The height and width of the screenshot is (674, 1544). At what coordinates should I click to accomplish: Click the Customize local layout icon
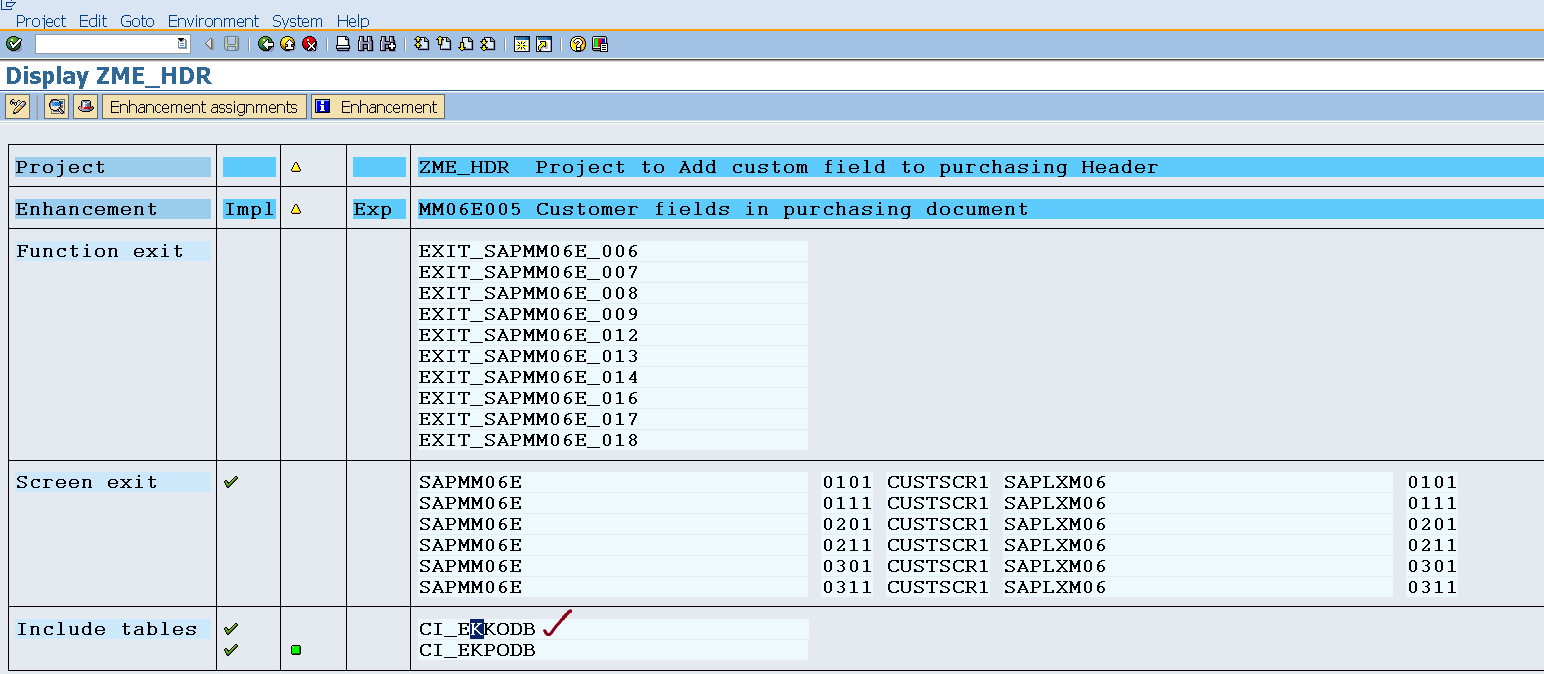coord(600,44)
